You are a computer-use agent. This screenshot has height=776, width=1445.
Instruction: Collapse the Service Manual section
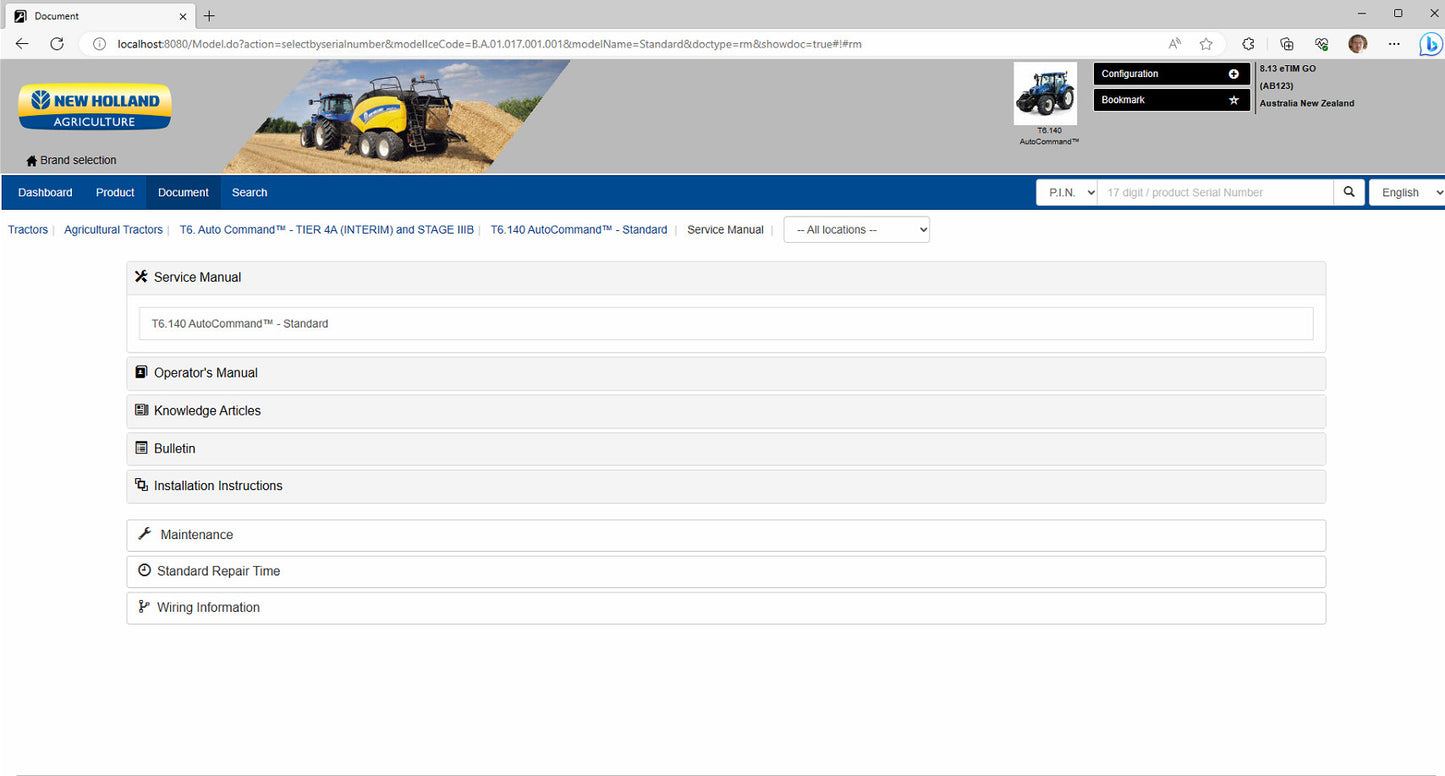pos(726,277)
